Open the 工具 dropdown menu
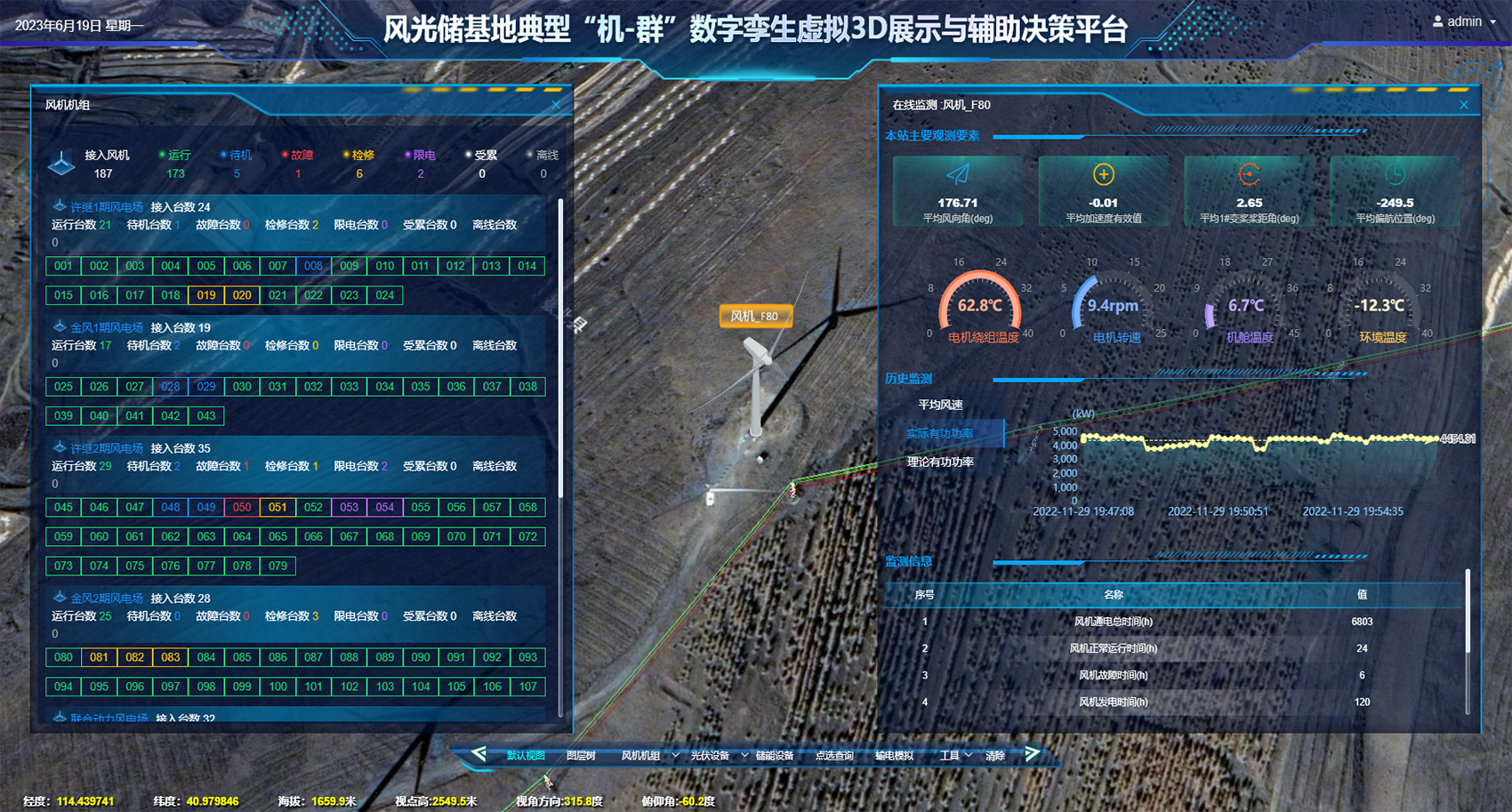The width and height of the screenshot is (1512, 812). pos(955,756)
